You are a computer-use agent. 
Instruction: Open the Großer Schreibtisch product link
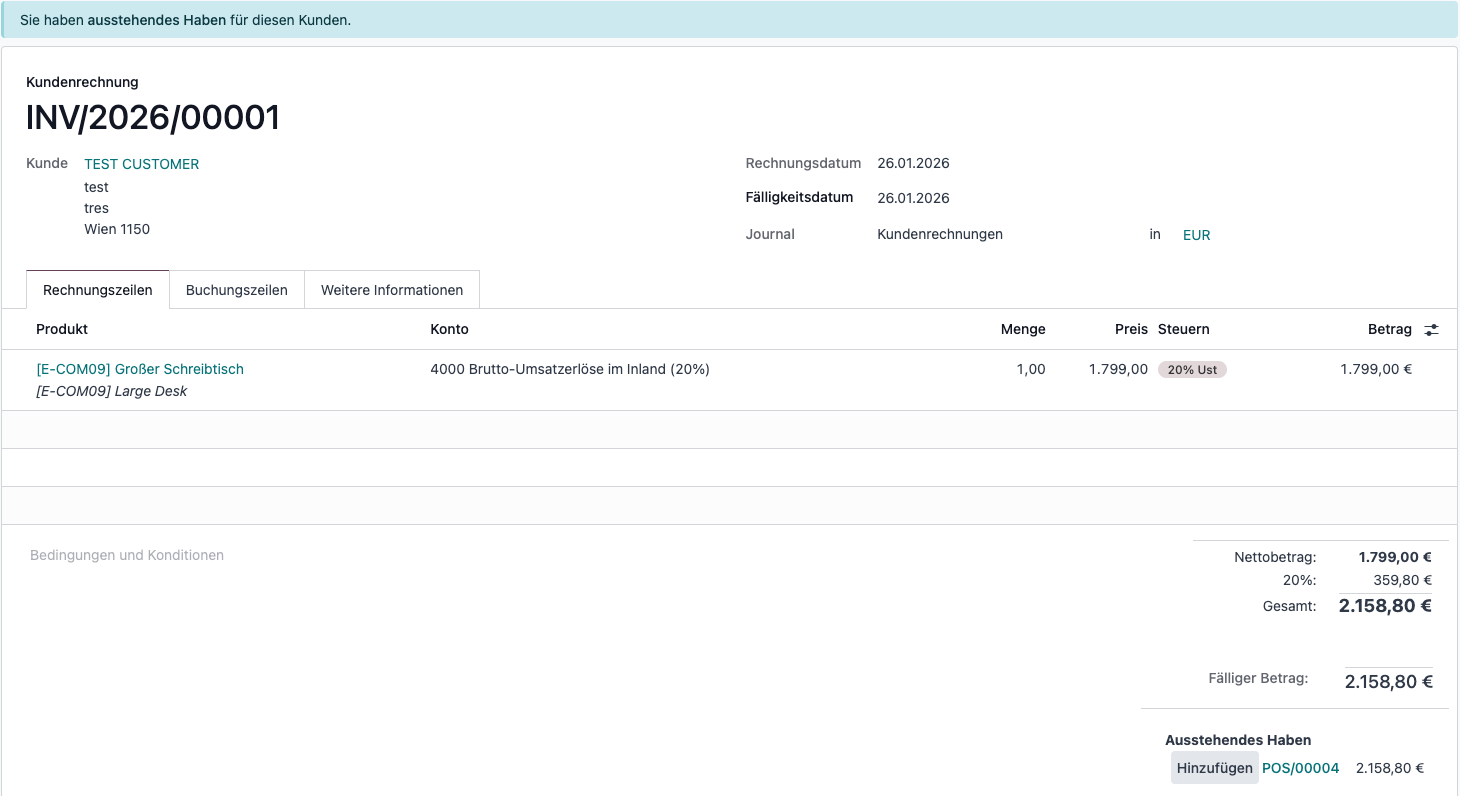click(x=140, y=369)
